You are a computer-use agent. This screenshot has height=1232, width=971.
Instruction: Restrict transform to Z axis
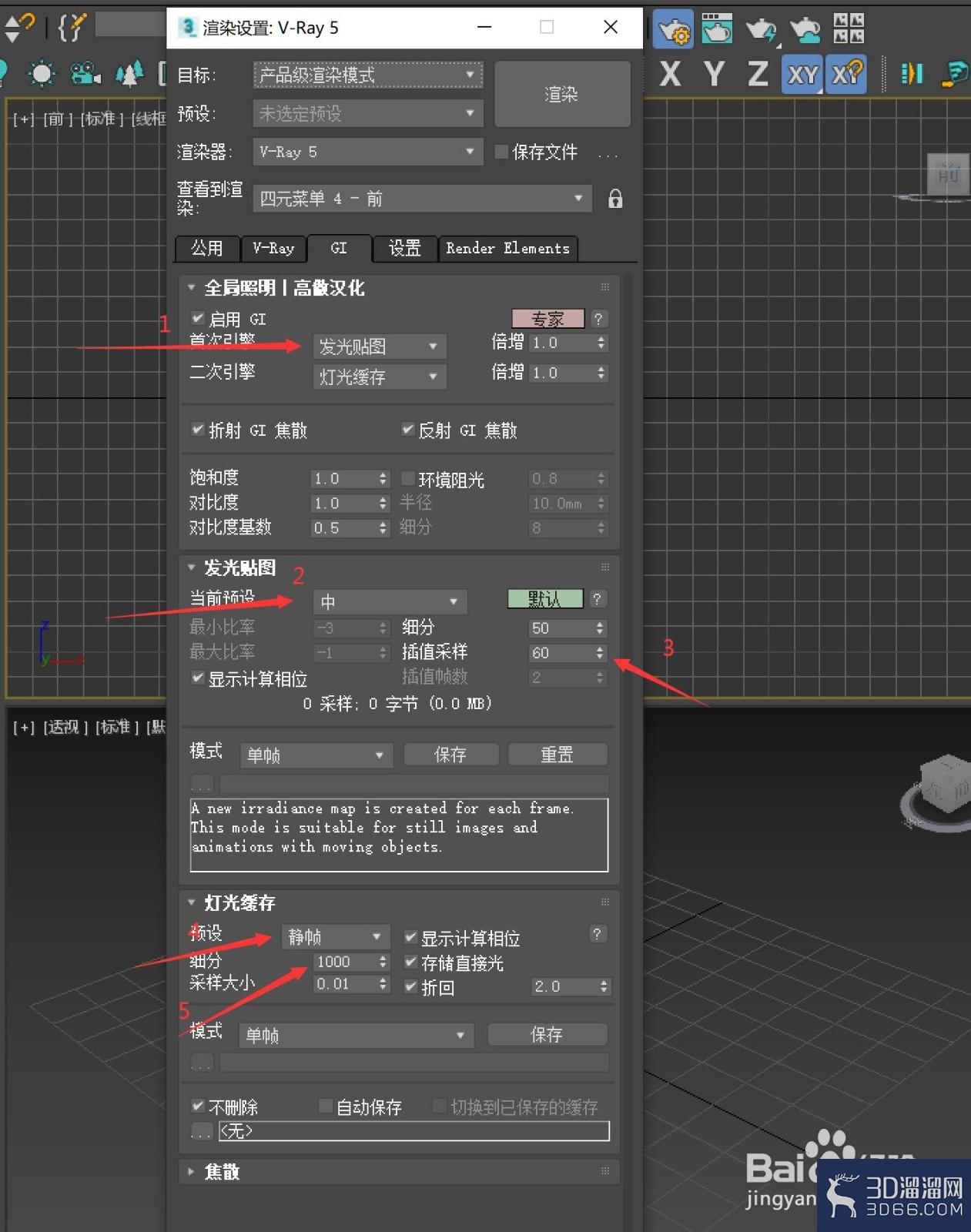click(x=758, y=74)
